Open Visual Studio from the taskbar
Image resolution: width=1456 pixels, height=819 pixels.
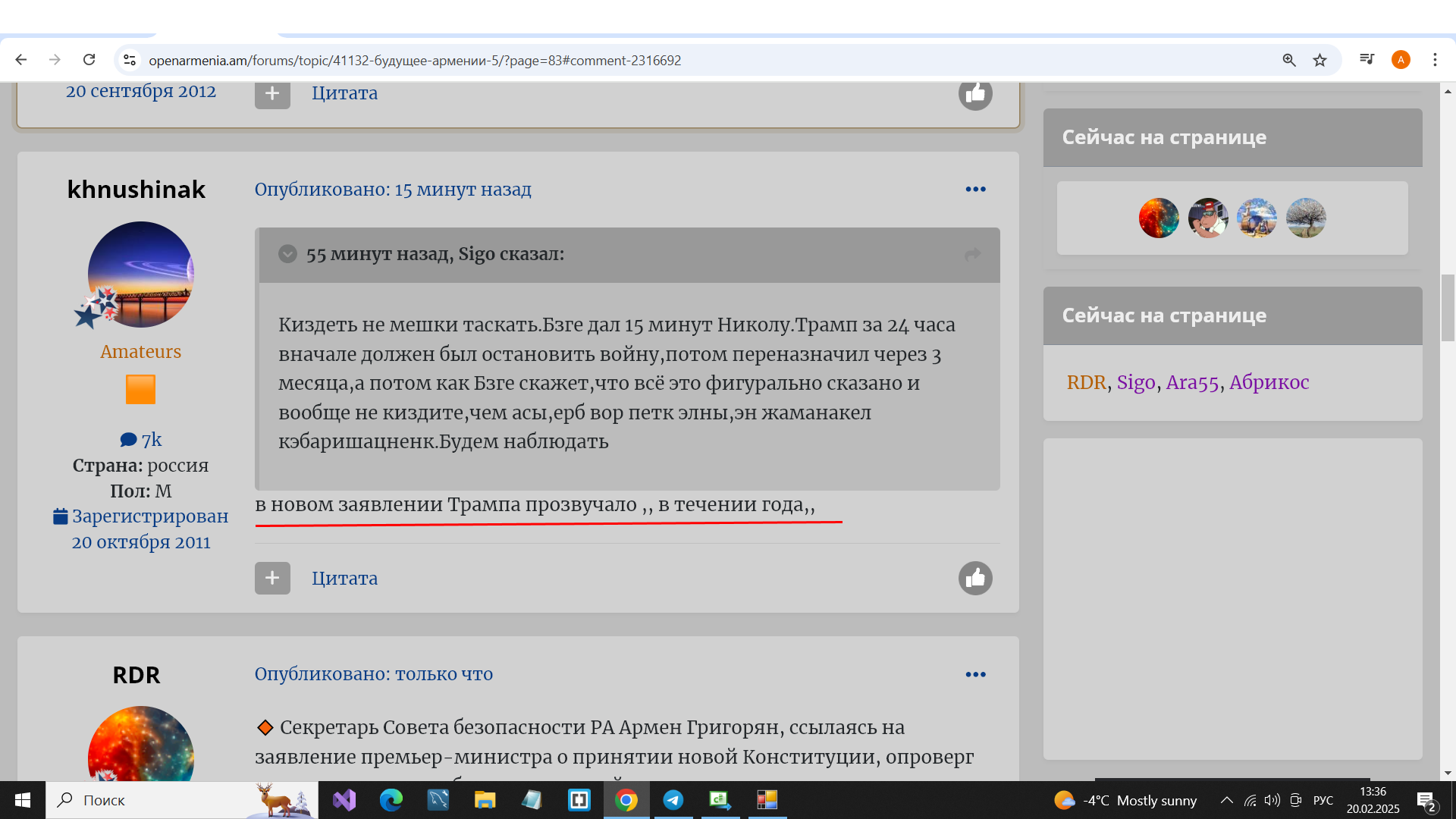344,800
